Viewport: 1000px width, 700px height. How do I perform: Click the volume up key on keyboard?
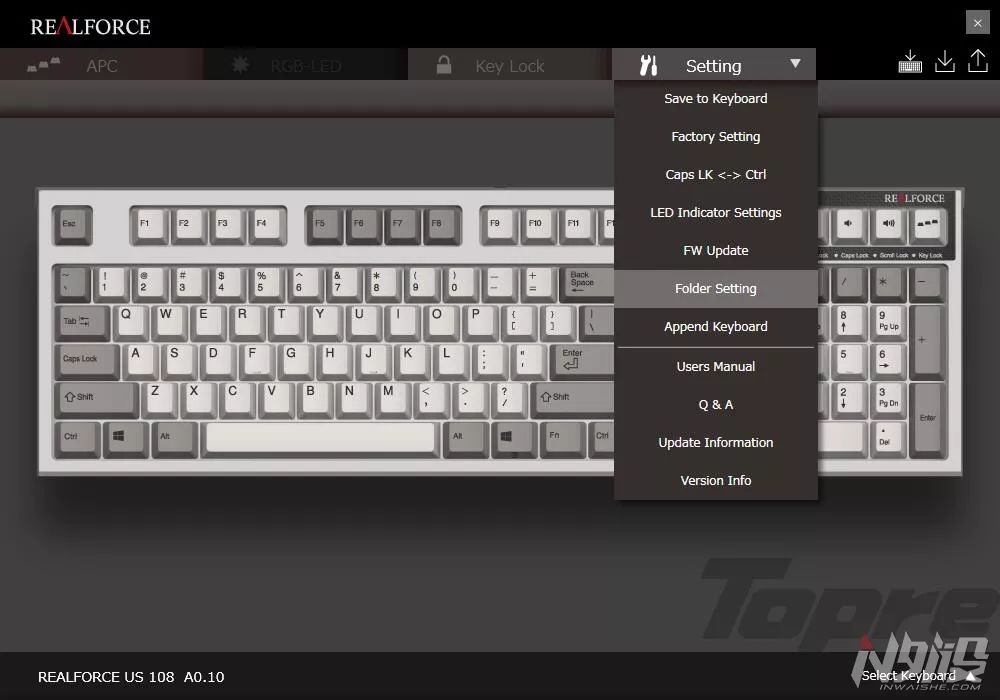888,224
